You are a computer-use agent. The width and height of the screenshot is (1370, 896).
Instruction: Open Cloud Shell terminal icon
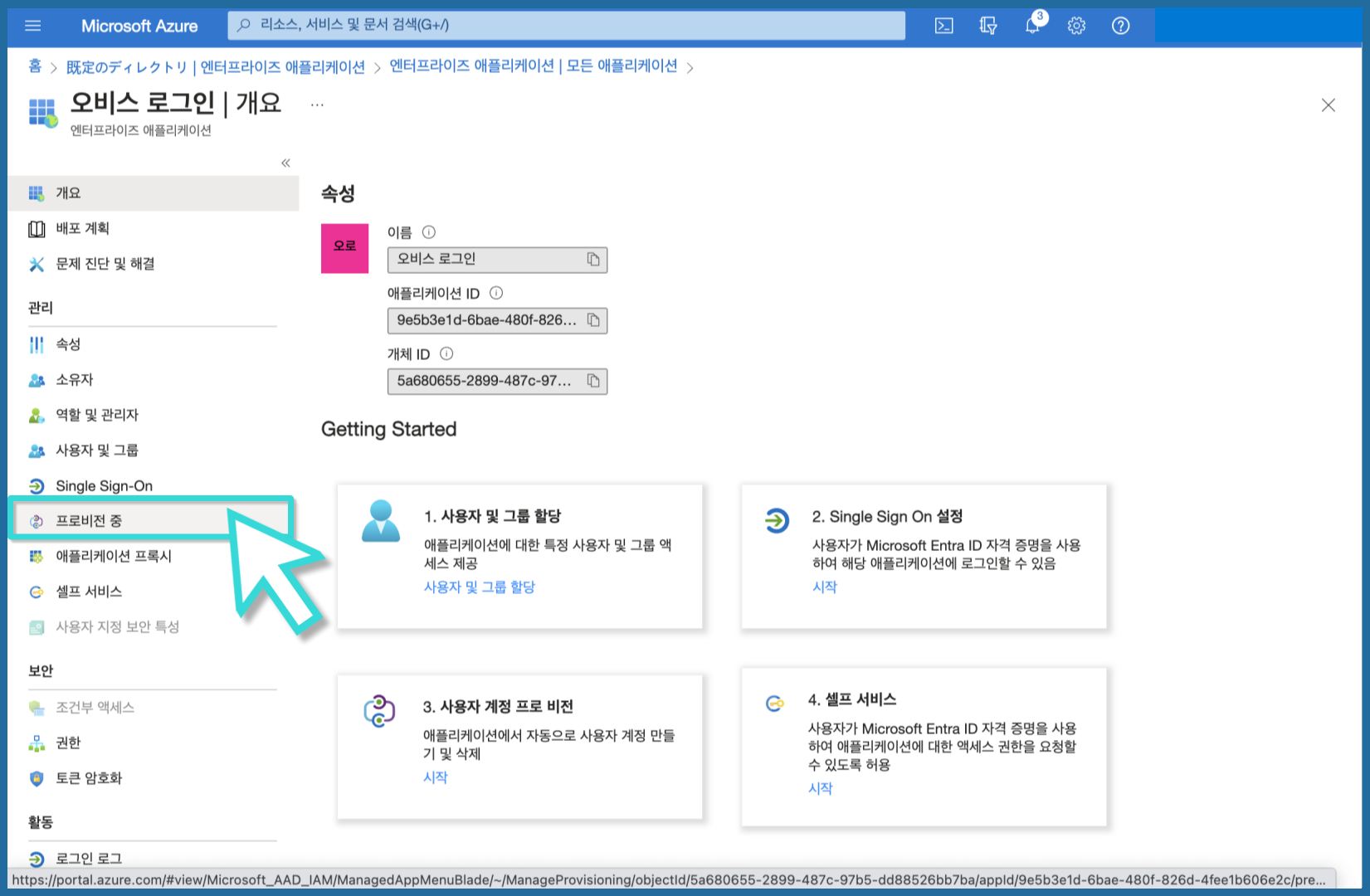[944, 26]
